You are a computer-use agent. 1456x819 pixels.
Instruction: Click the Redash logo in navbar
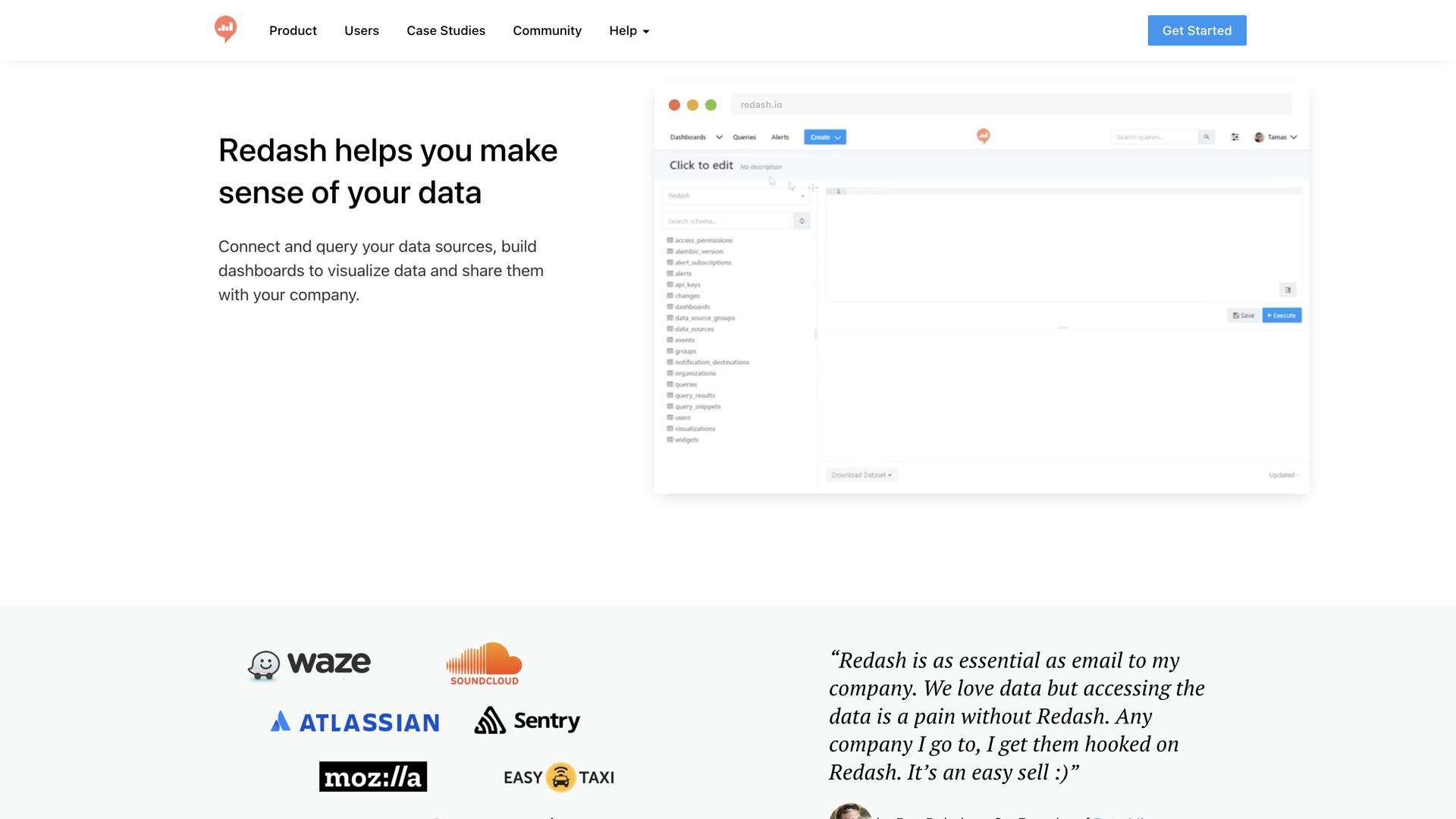225,30
